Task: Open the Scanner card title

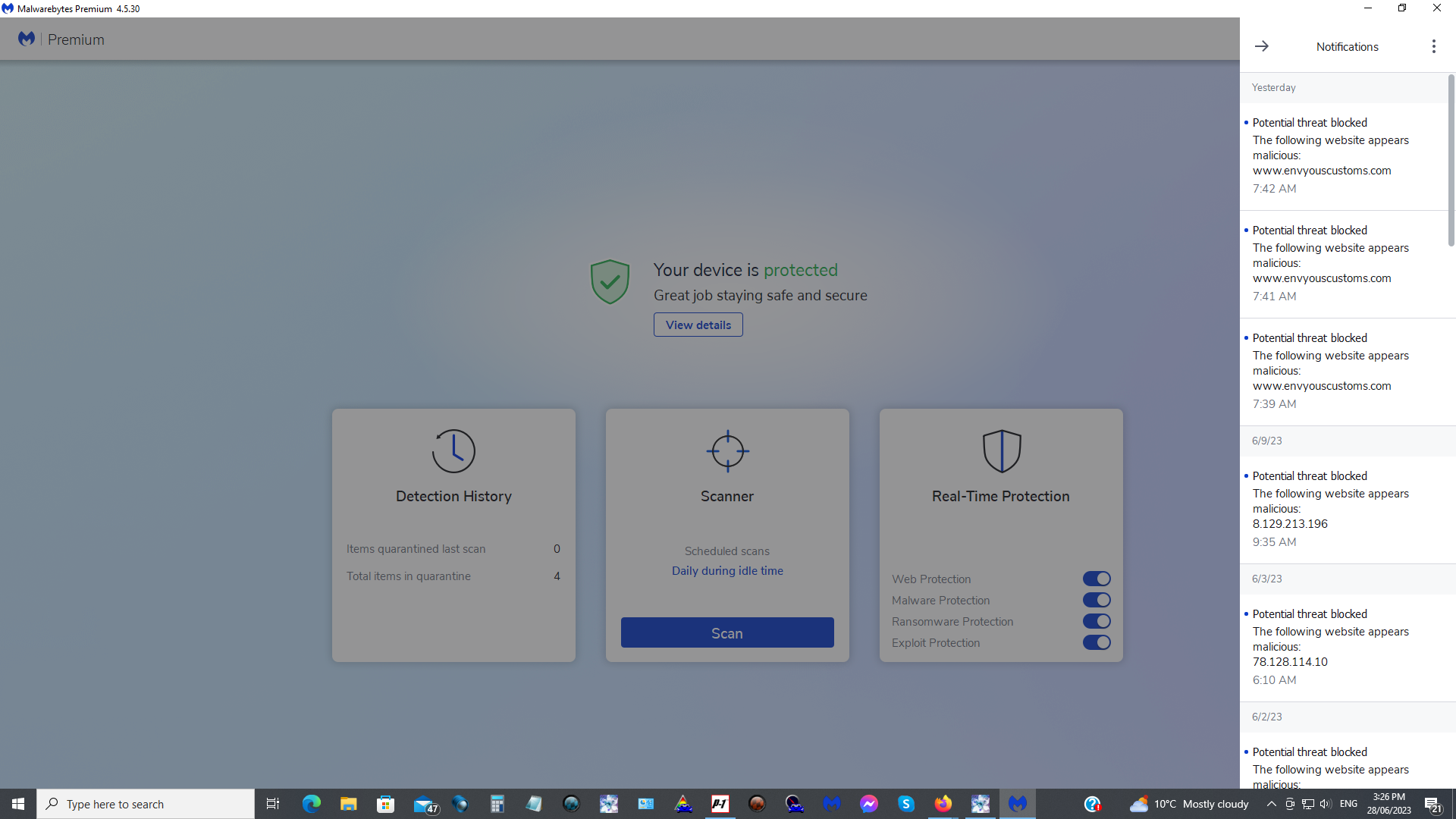Action: click(727, 496)
